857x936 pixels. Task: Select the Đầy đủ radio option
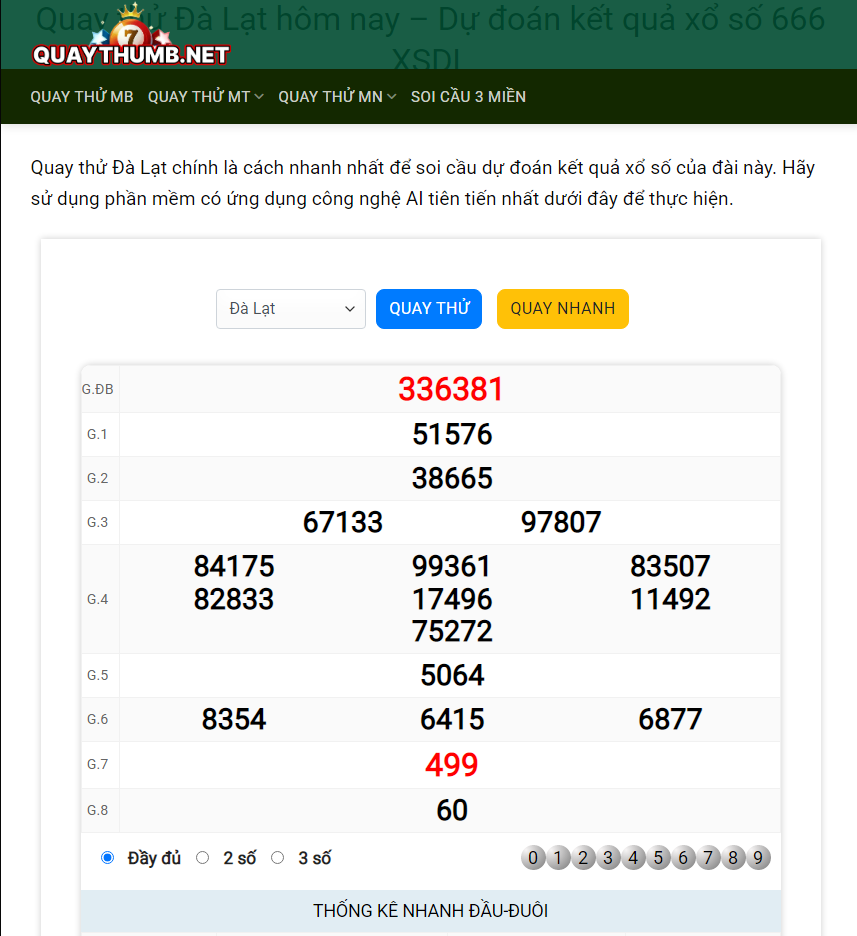point(108,858)
